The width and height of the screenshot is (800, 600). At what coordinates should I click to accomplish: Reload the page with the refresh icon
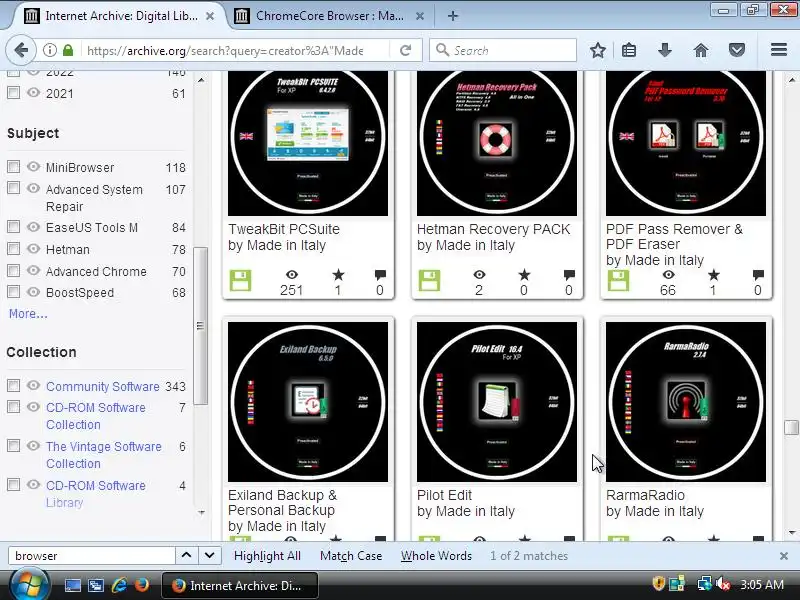[406, 50]
